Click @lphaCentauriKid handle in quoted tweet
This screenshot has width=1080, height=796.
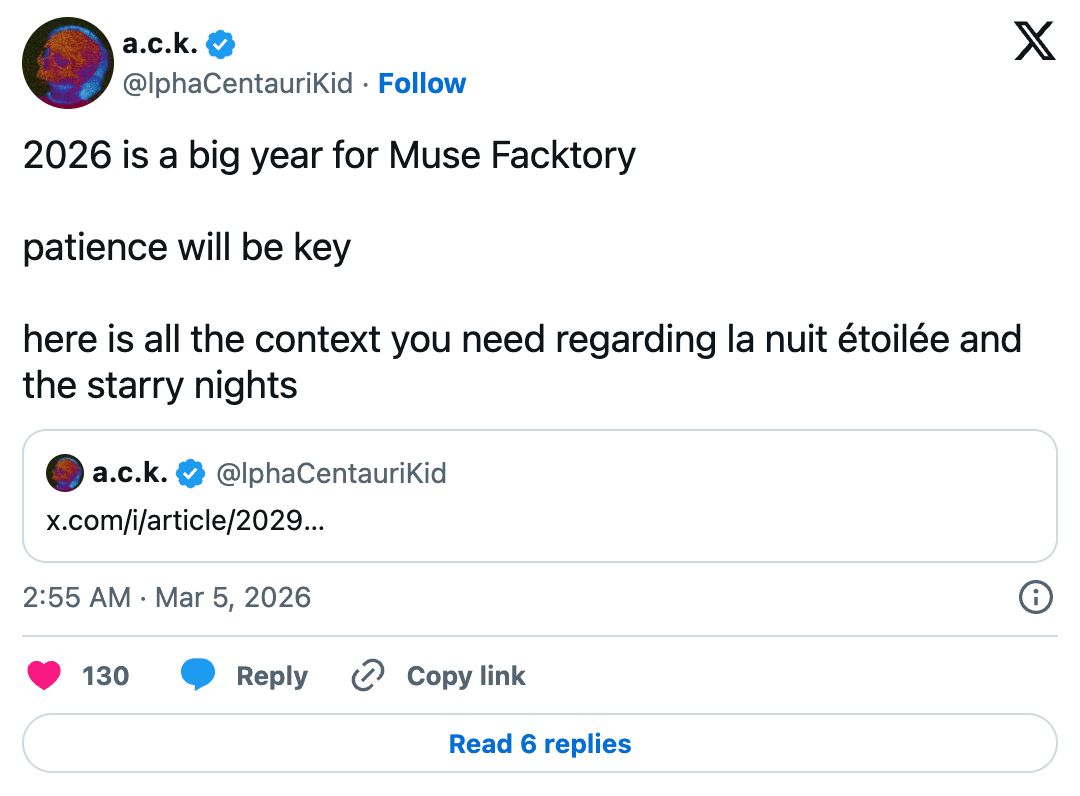331,473
